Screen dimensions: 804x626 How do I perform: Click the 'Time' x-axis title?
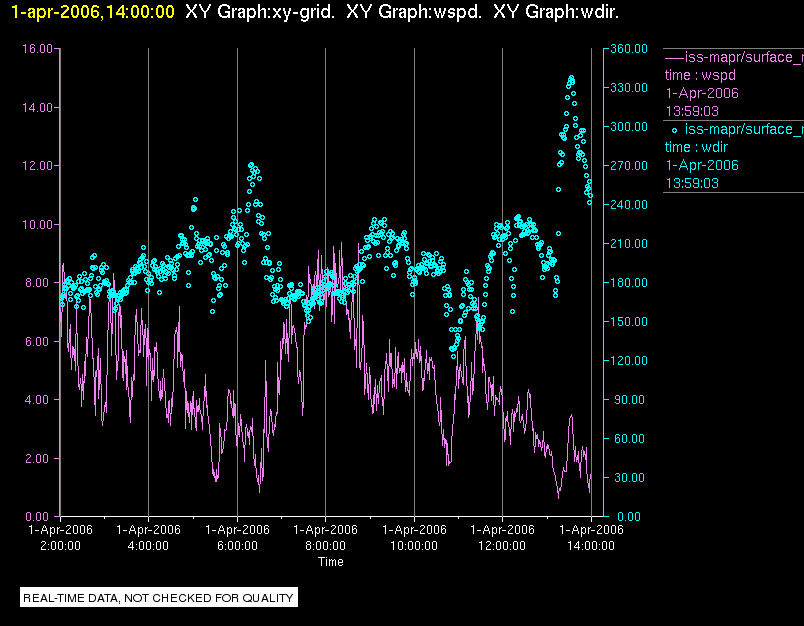pos(331,562)
